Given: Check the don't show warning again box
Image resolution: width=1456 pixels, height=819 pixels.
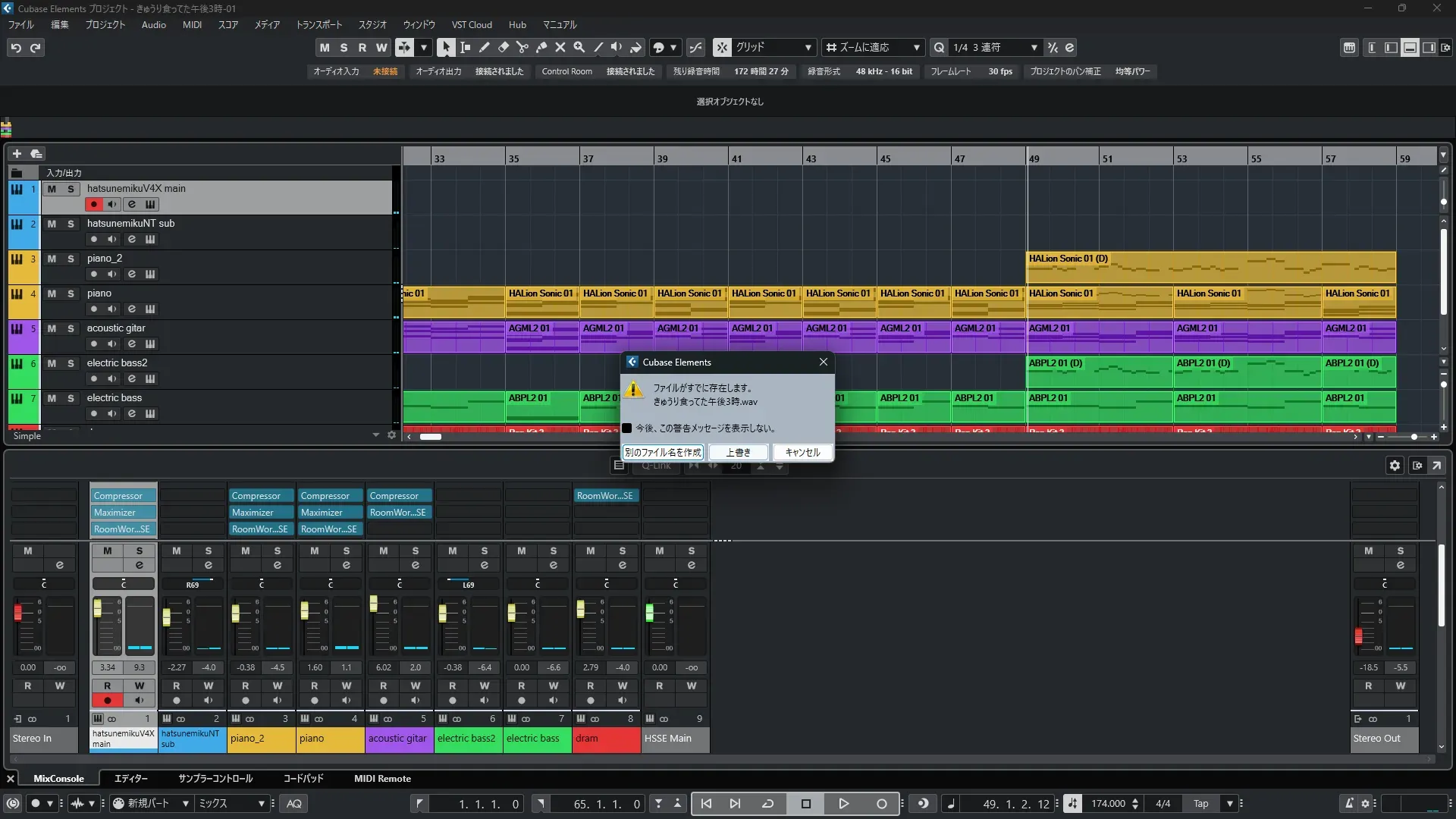Looking at the screenshot, I should (x=627, y=428).
